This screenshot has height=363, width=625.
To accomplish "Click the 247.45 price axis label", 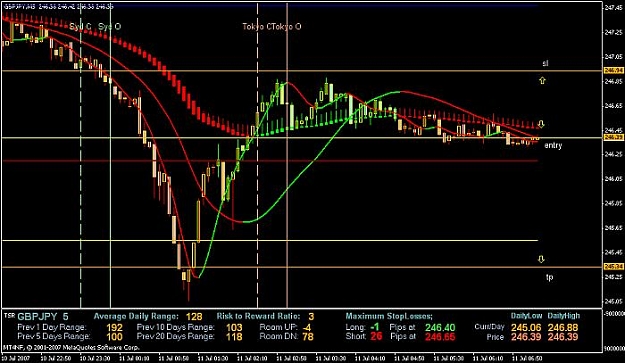I will click(613, 8).
